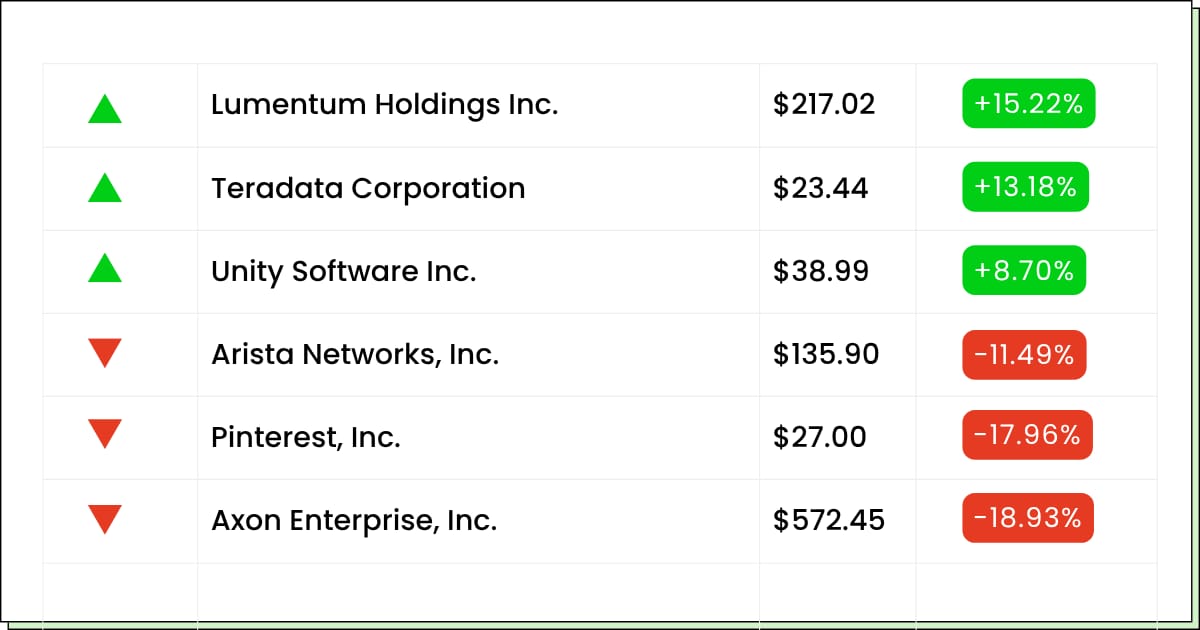1200x630 pixels.
Task: Select the +13.18% green badge
Action: click(x=1025, y=187)
